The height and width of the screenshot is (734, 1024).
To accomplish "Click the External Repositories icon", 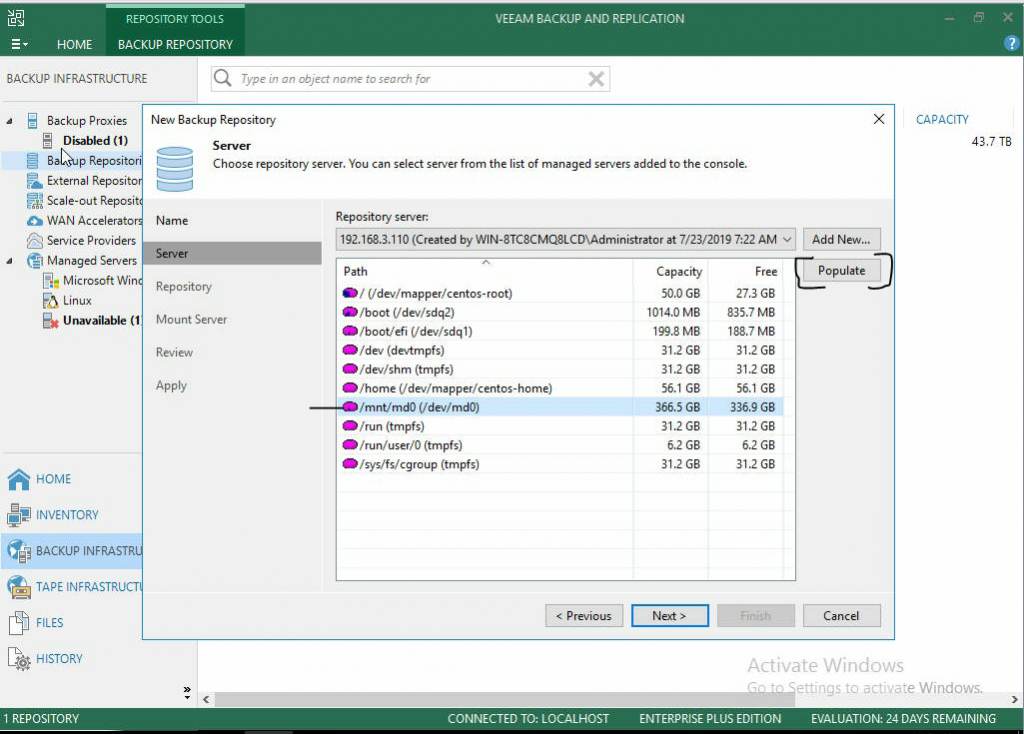I will (35, 181).
